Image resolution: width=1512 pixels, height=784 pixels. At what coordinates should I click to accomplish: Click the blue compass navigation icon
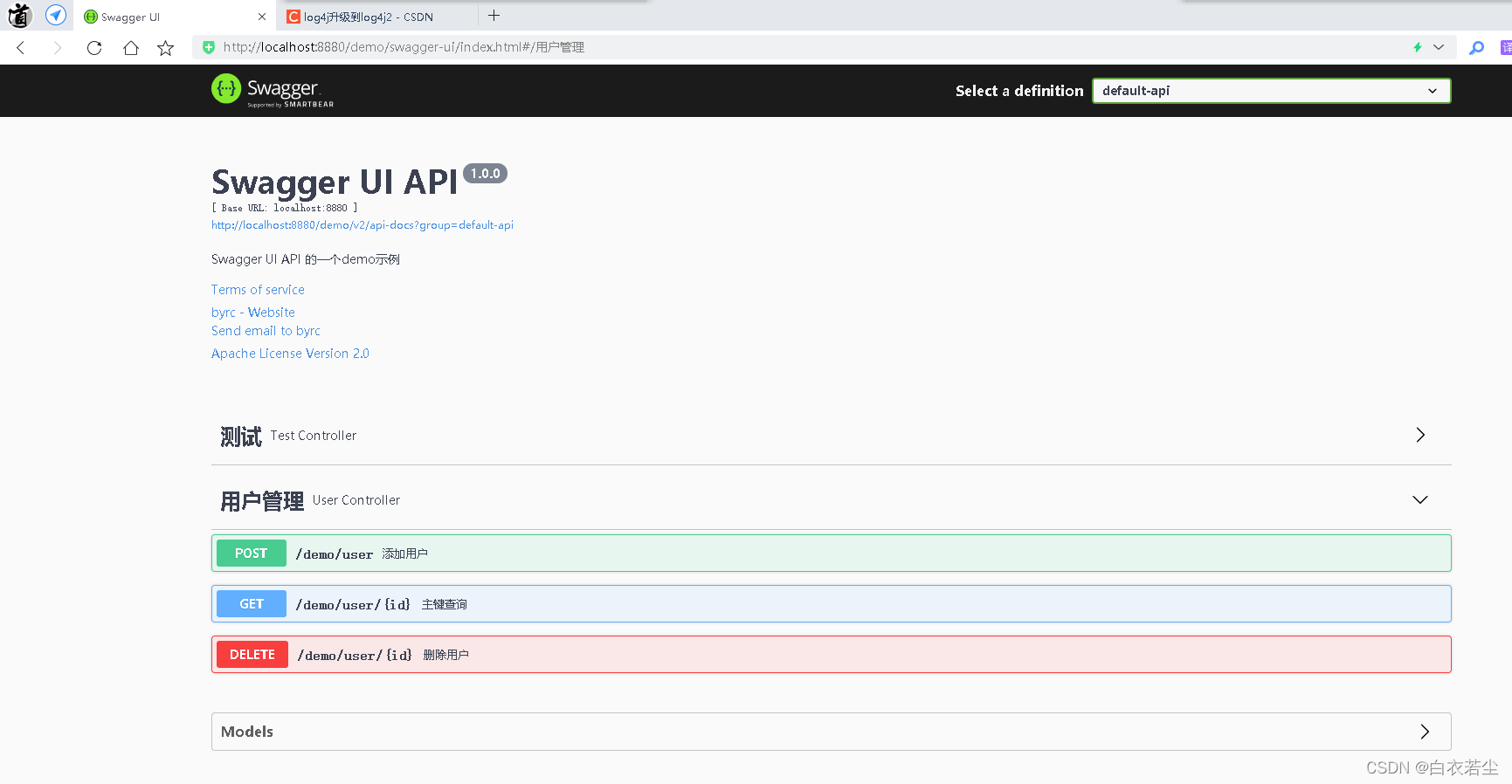click(56, 15)
